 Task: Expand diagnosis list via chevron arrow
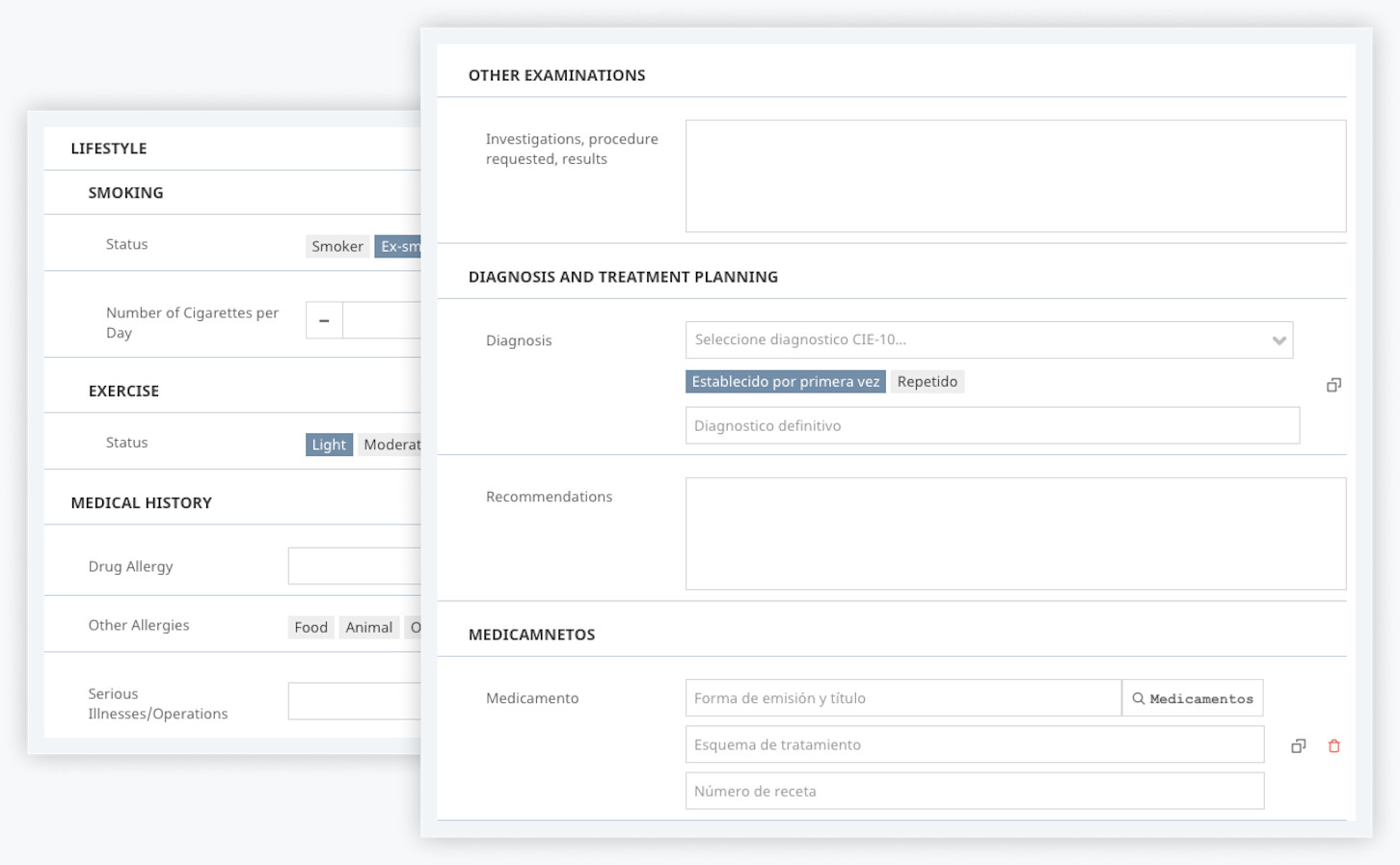(x=1279, y=339)
